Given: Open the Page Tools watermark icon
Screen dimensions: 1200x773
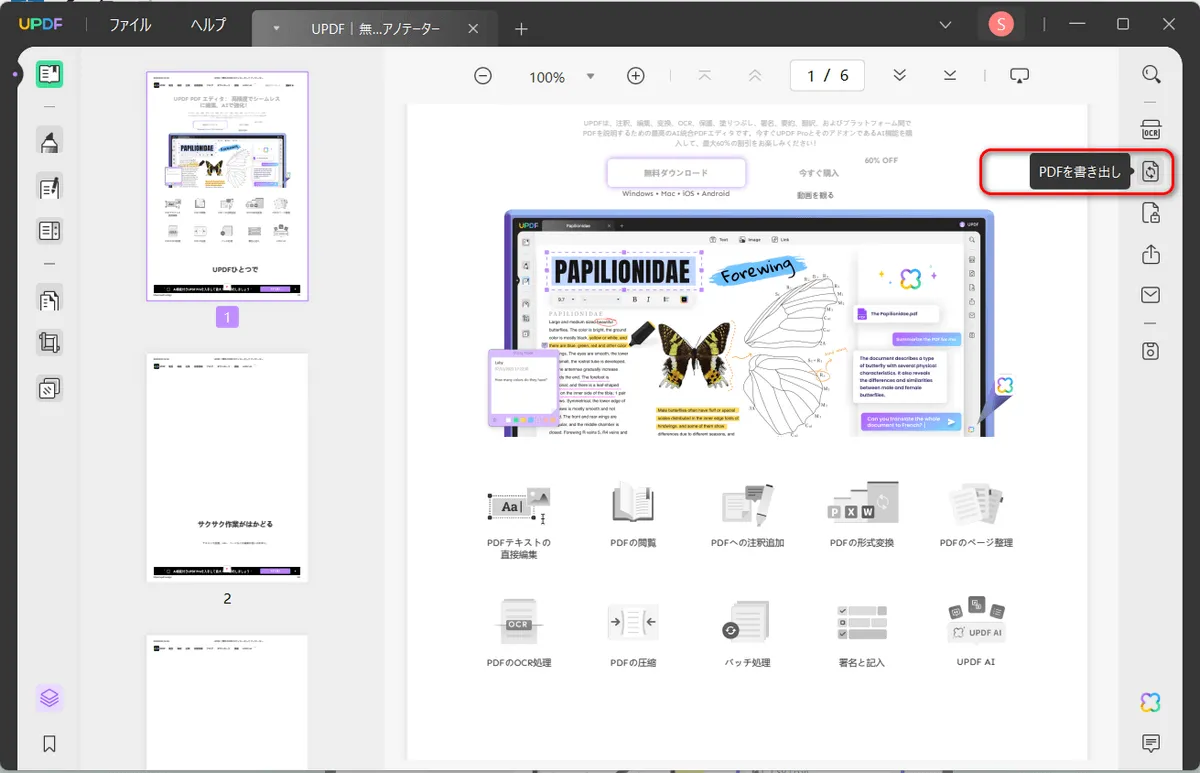Looking at the screenshot, I should [x=49, y=388].
